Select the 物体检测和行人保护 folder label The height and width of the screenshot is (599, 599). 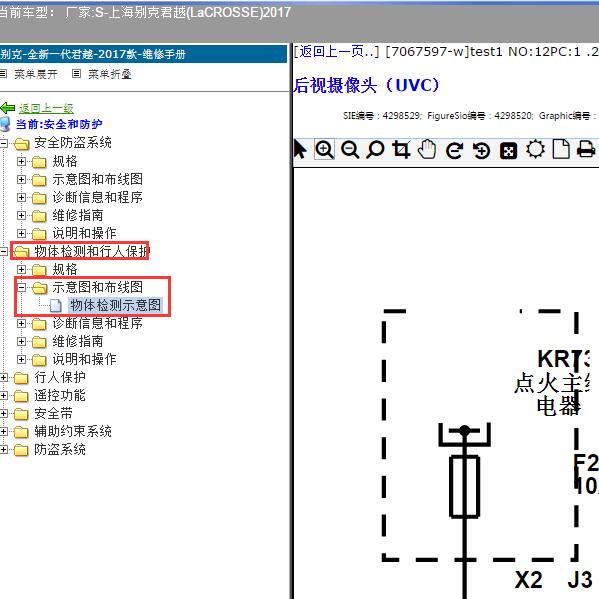coord(92,251)
